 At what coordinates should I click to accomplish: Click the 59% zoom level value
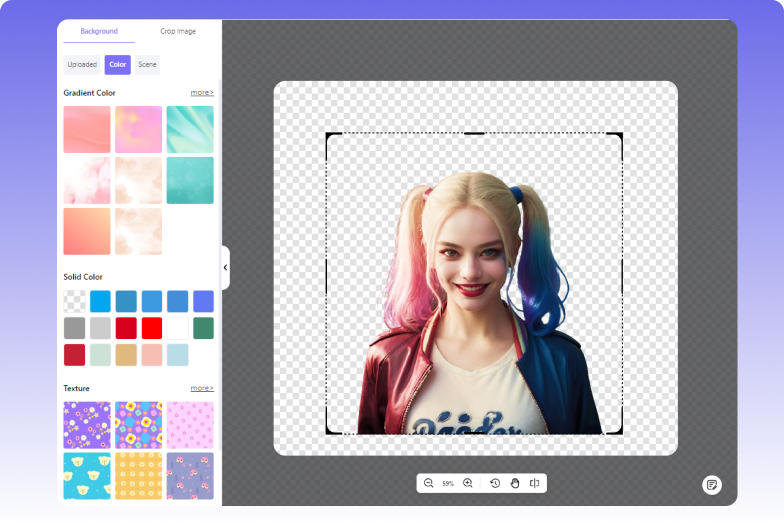448,484
